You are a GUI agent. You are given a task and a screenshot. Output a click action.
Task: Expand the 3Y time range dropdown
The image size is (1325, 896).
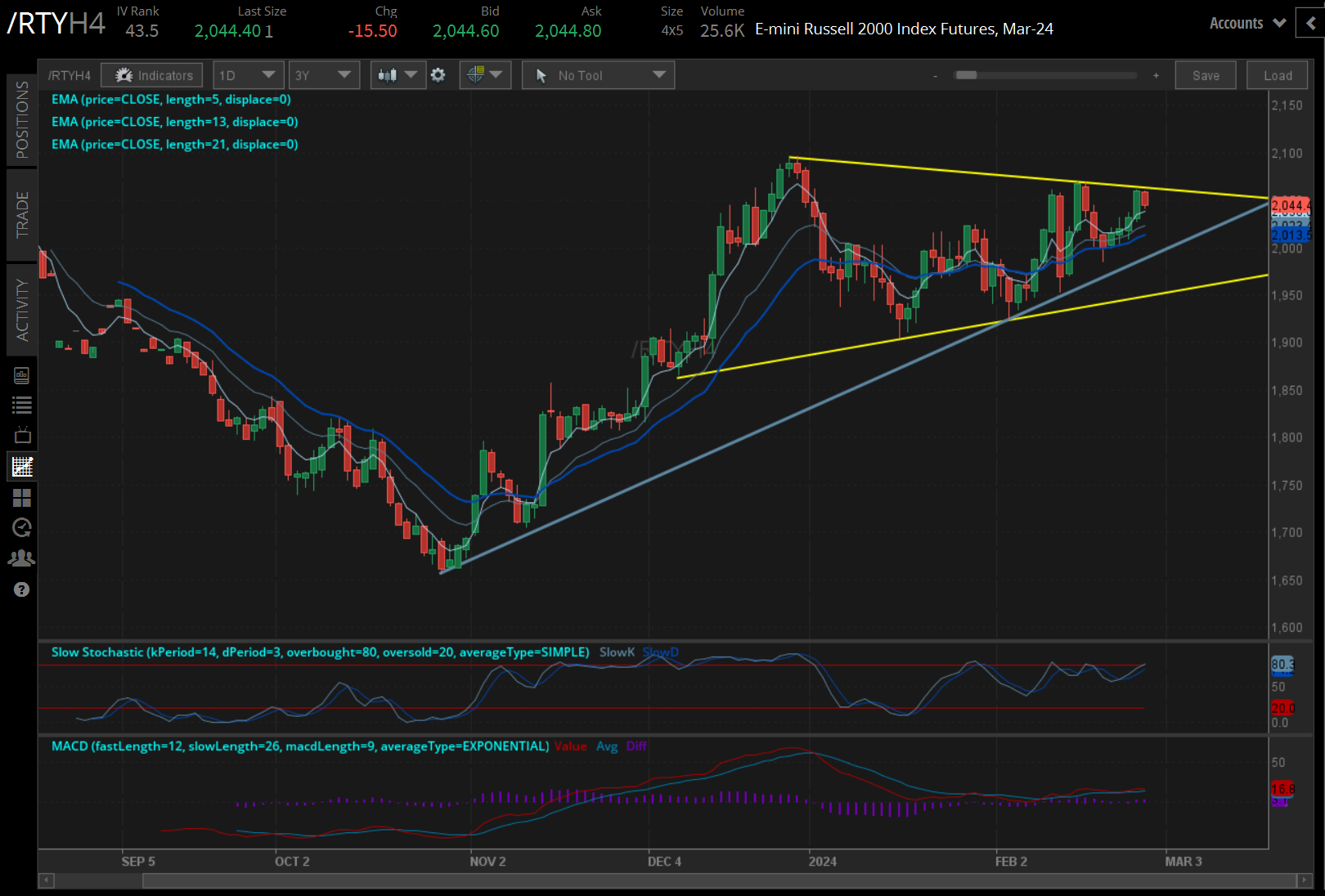pyautogui.click(x=323, y=75)
